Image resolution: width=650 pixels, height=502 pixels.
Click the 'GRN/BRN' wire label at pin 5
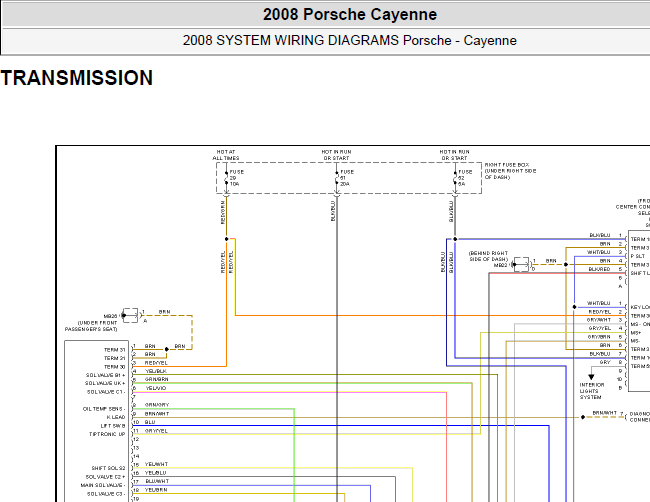coord(157,380)
